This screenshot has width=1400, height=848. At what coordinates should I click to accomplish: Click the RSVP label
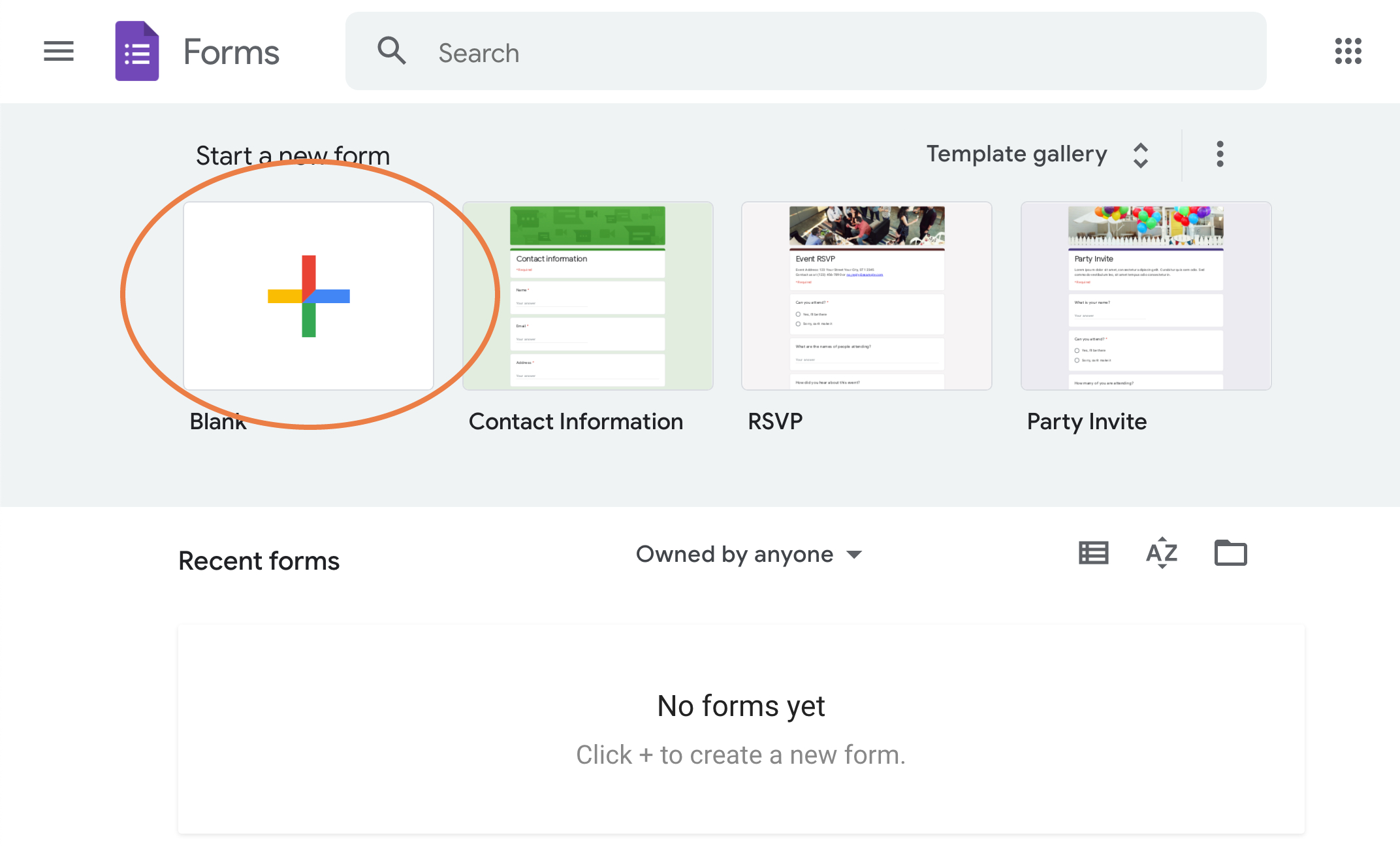(775, 421)
